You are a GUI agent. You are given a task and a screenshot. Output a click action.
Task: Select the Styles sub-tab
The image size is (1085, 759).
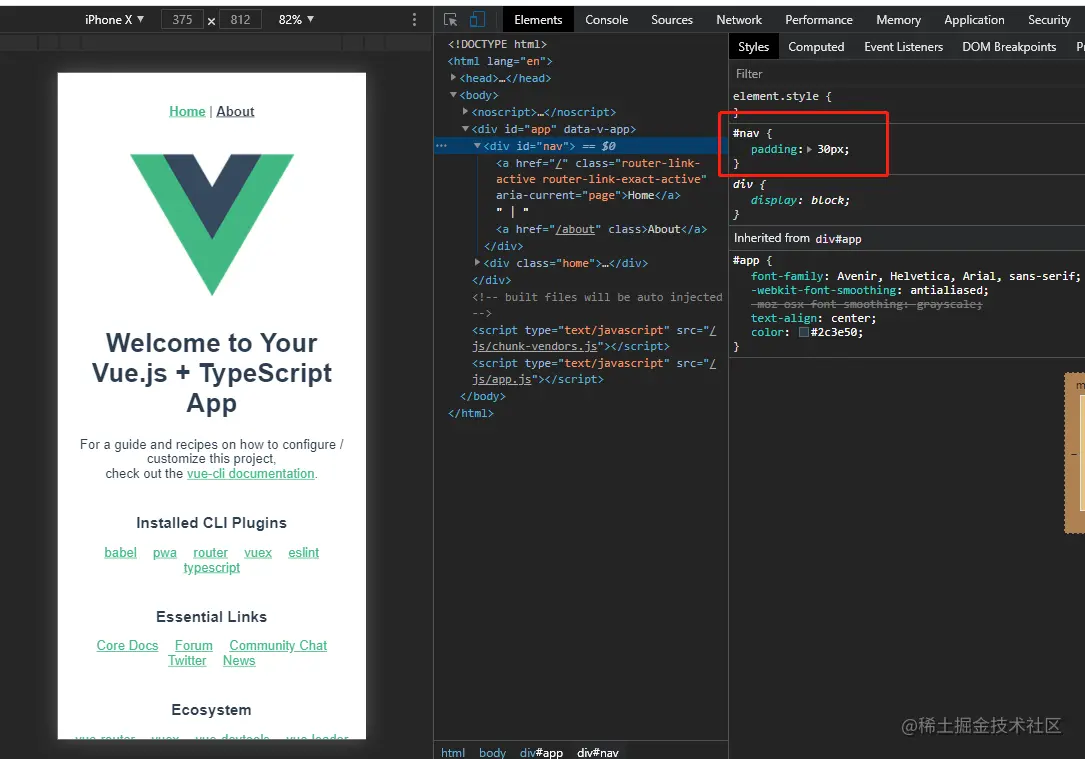(753, 47)
